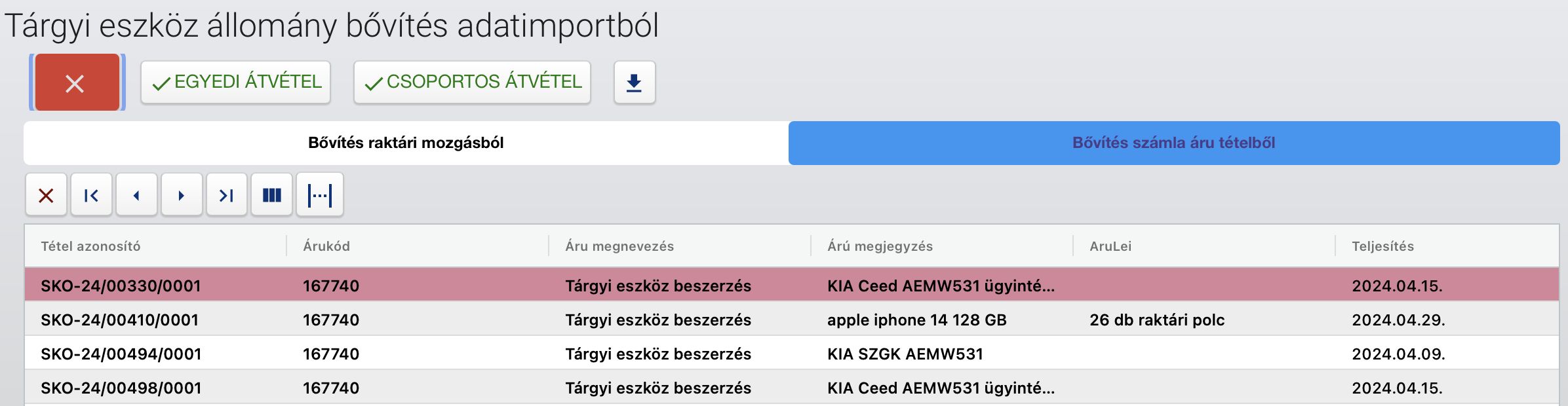Select row SKO-24/00498/0001

tap(792, 388)
